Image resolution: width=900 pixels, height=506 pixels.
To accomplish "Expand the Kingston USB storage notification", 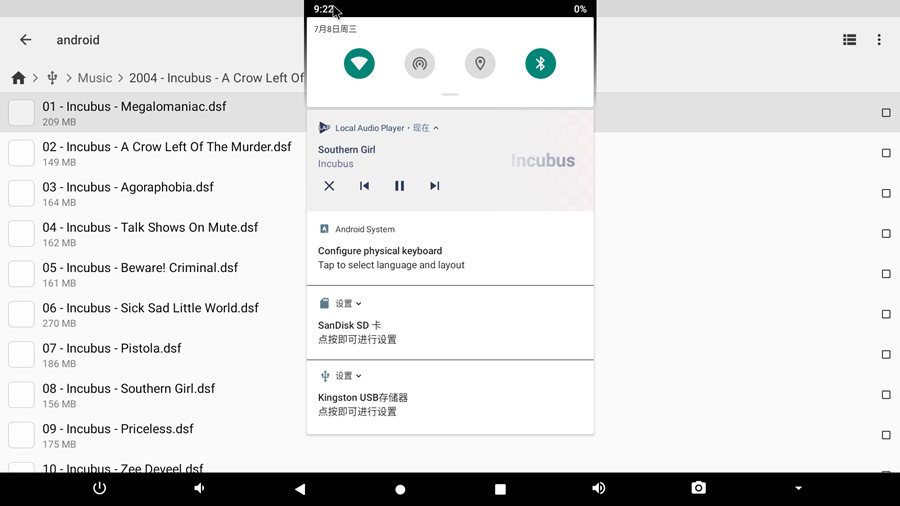I will tap(359, 376).
